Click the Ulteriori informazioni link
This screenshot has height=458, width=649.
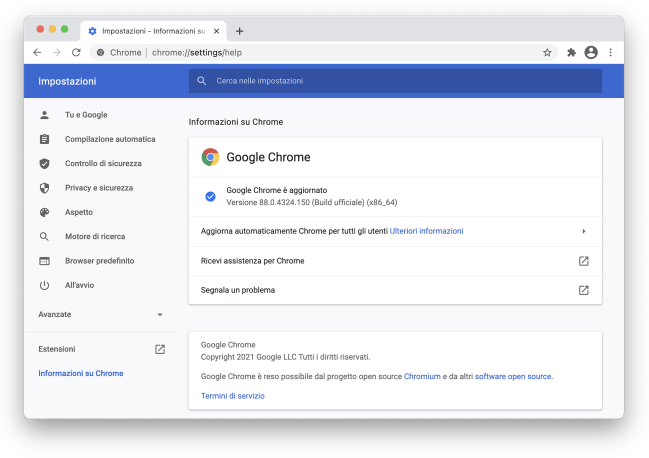(x=426, y=231)
